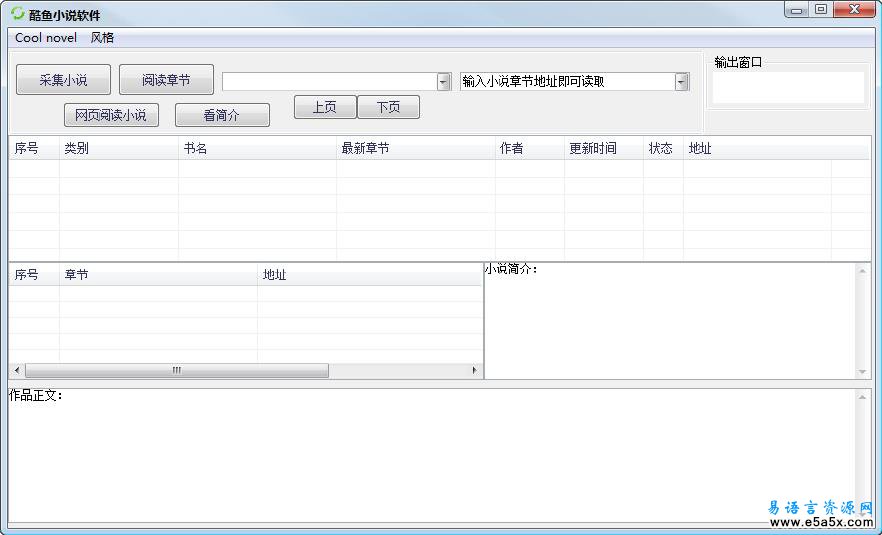Expand the empty combo box dropdown arrow

pyautogui.click(x=443, y=82)
